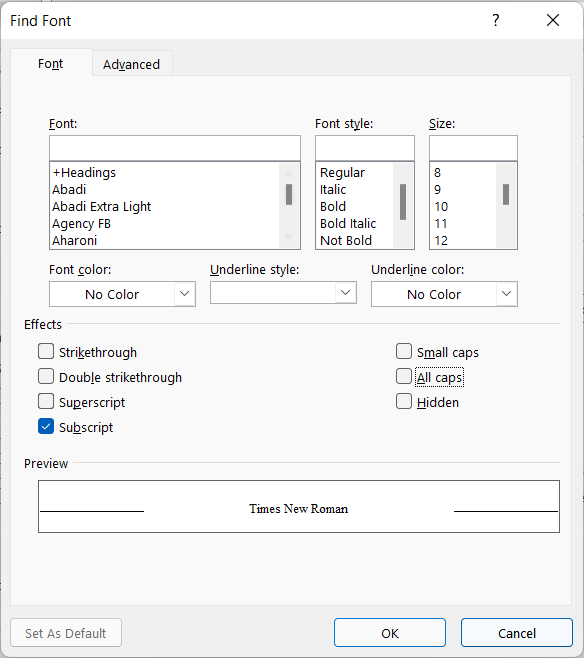This screenshot has height=658, width=584.
Task: Switch to the Advanced tab
Action: tap(132, 64)
